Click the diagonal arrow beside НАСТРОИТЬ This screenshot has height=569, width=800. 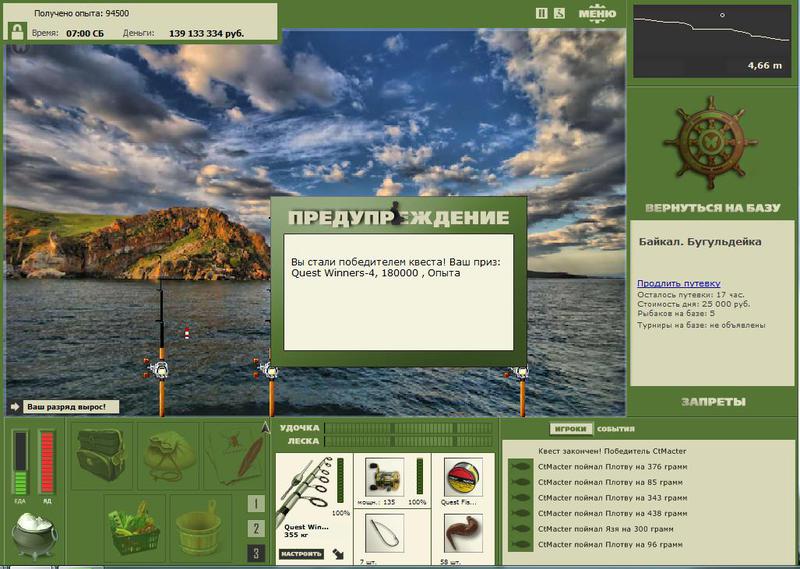338,554
